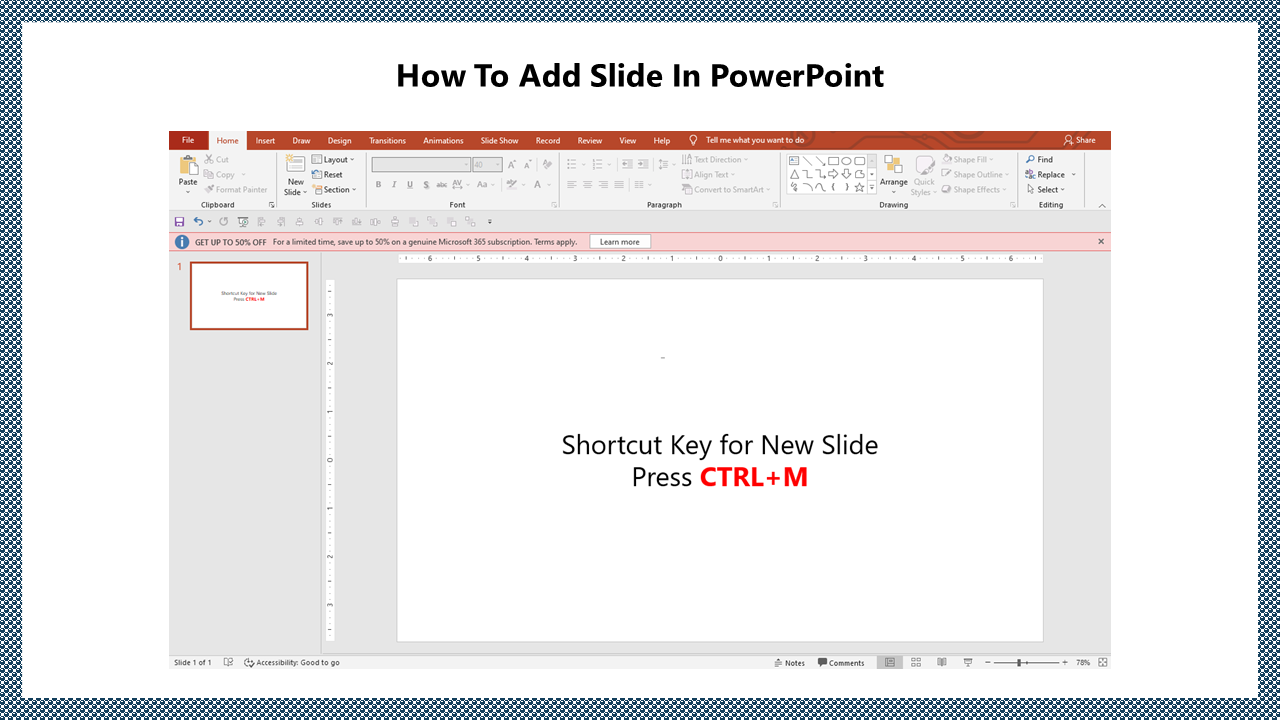The width and height of the screenshot is (1280, 720).
Task: Toggle text Shadow
Action: pyautogui.click(x=426, y=185)
